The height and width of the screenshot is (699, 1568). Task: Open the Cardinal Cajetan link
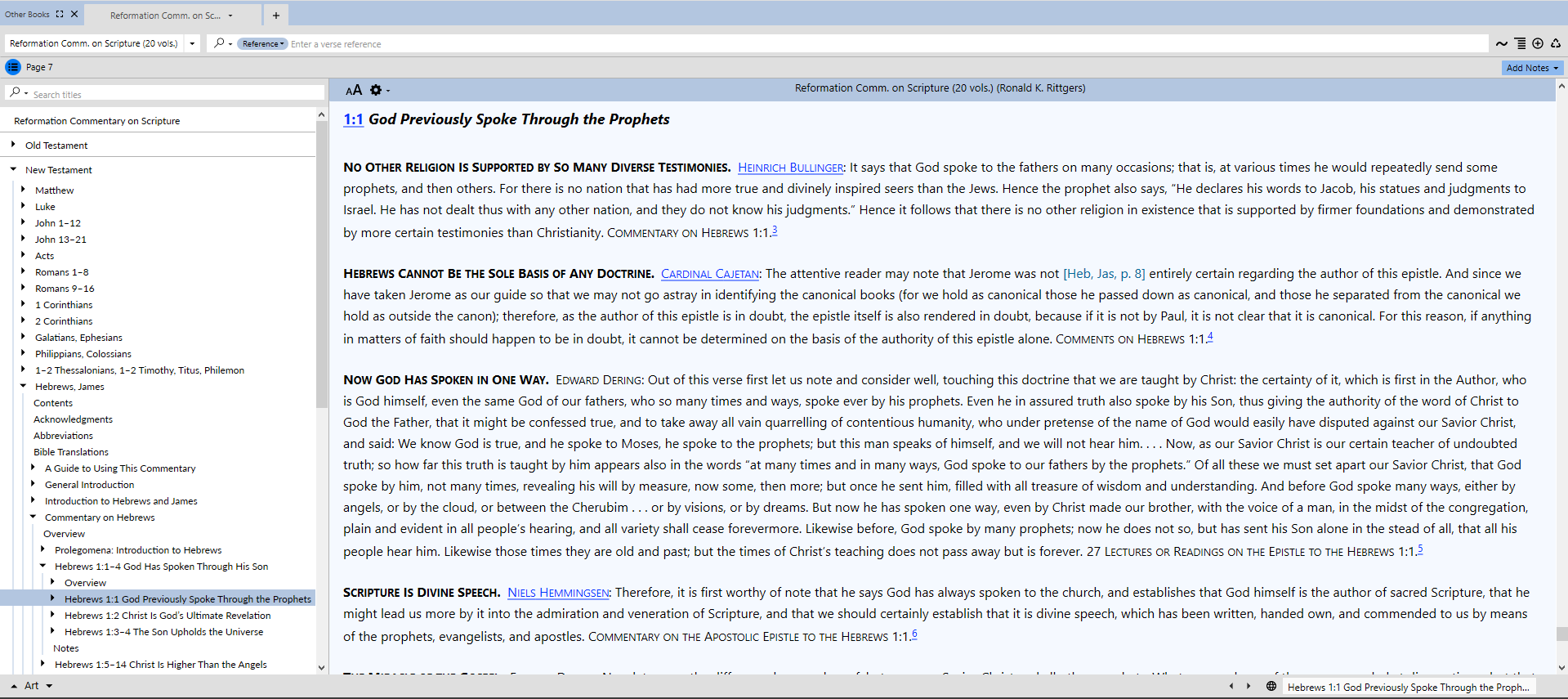(x=709, y=274)
